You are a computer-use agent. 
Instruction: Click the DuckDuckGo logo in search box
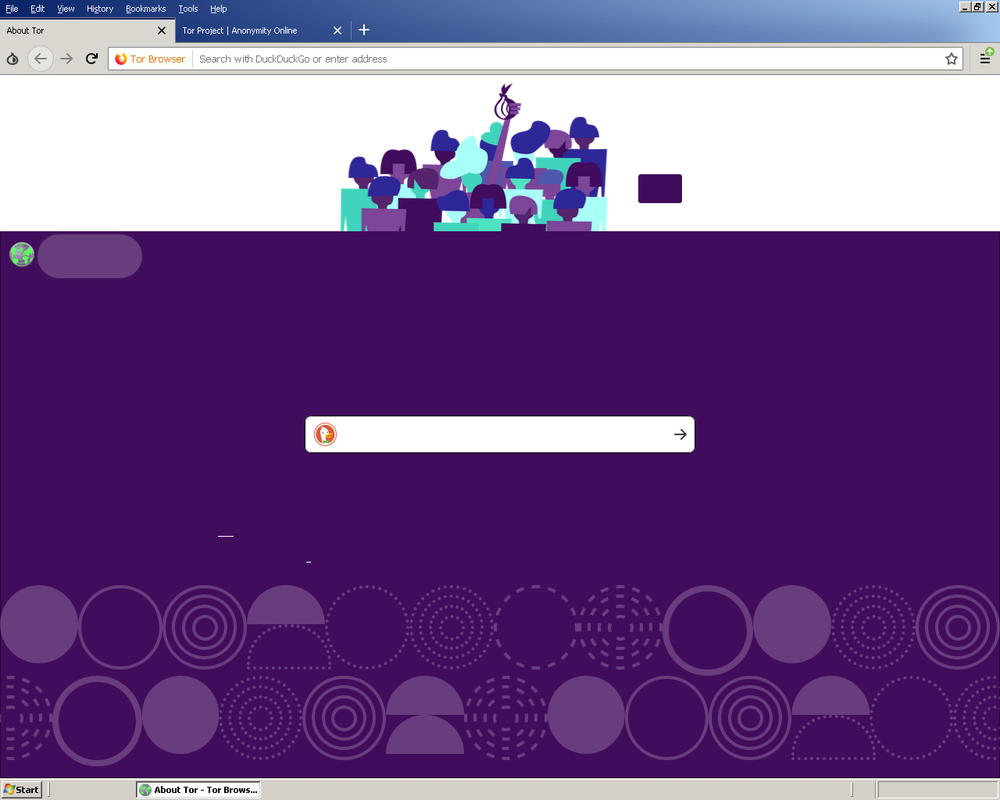[325, 434]
